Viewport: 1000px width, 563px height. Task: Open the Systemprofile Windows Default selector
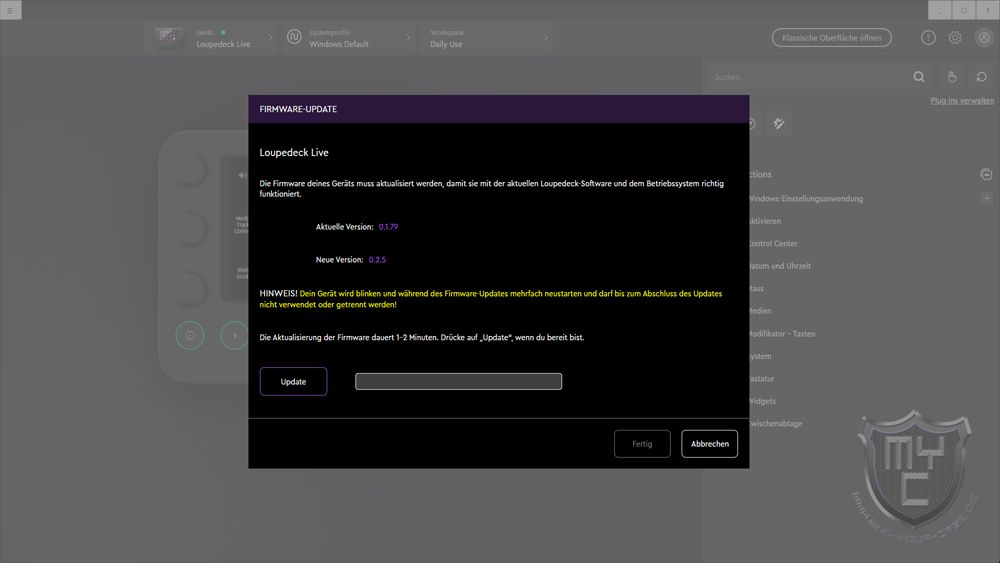349,38
